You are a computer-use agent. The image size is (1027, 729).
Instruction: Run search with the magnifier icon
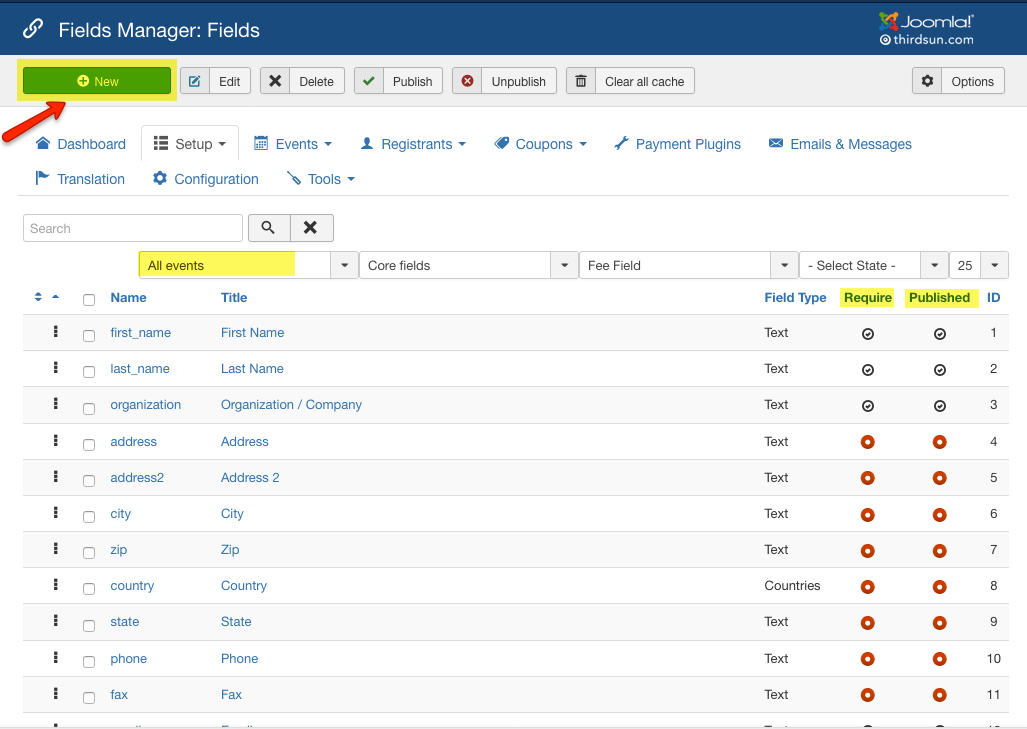coord(268,228)
